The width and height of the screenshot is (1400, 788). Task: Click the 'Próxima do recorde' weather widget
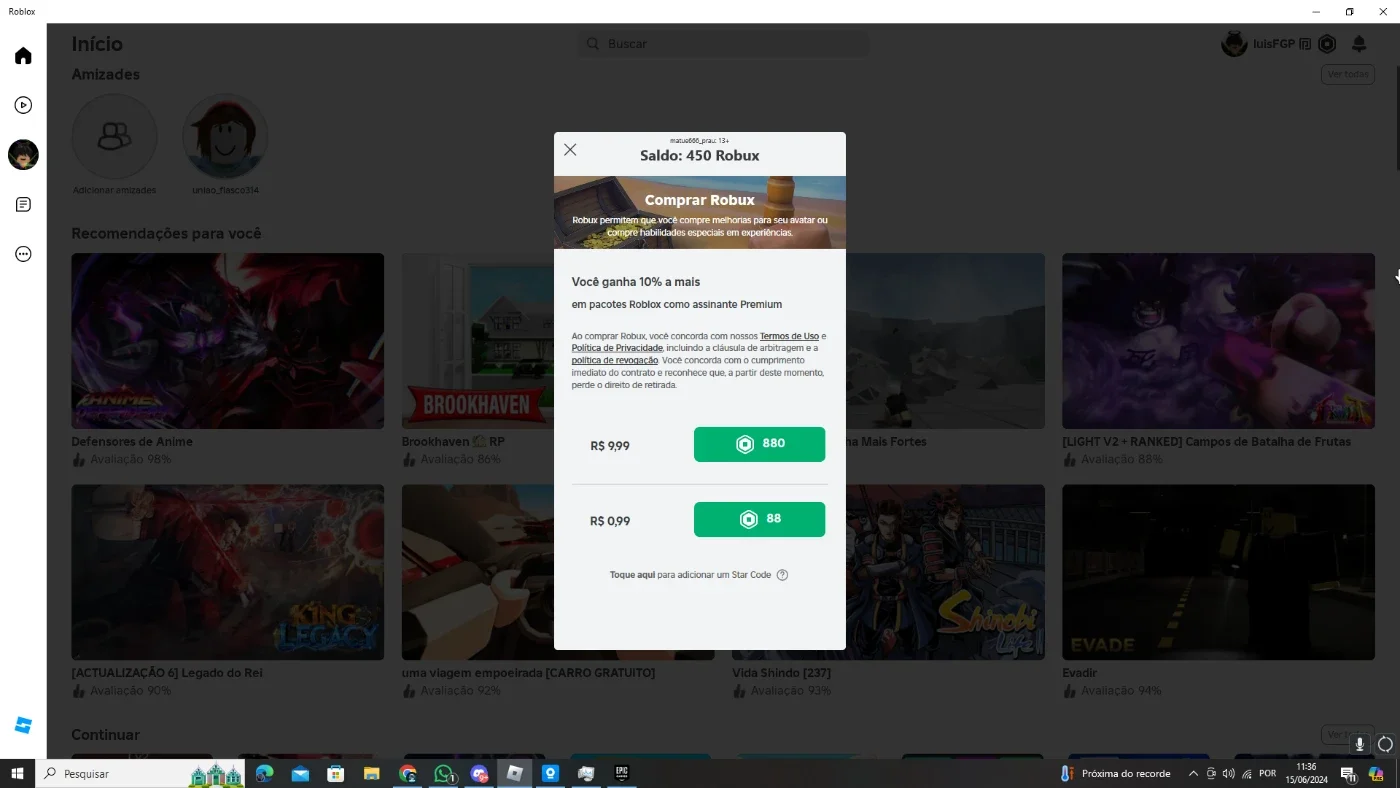1115,774
